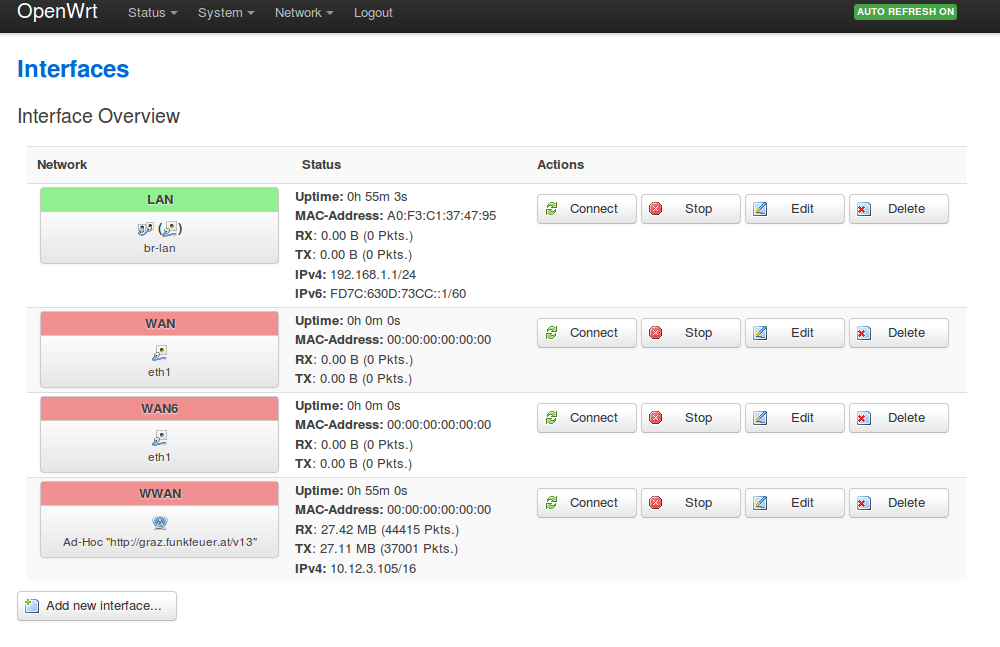Edit the LAN interface
Screen dimensions: 1000x647
[794, 209]
